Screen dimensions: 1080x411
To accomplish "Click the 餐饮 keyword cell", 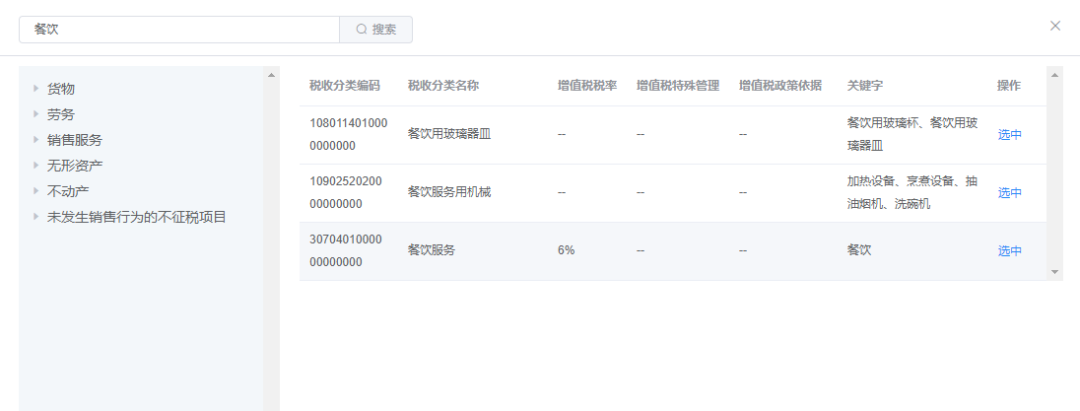I will pyautogui.click(x=859, y=251).
